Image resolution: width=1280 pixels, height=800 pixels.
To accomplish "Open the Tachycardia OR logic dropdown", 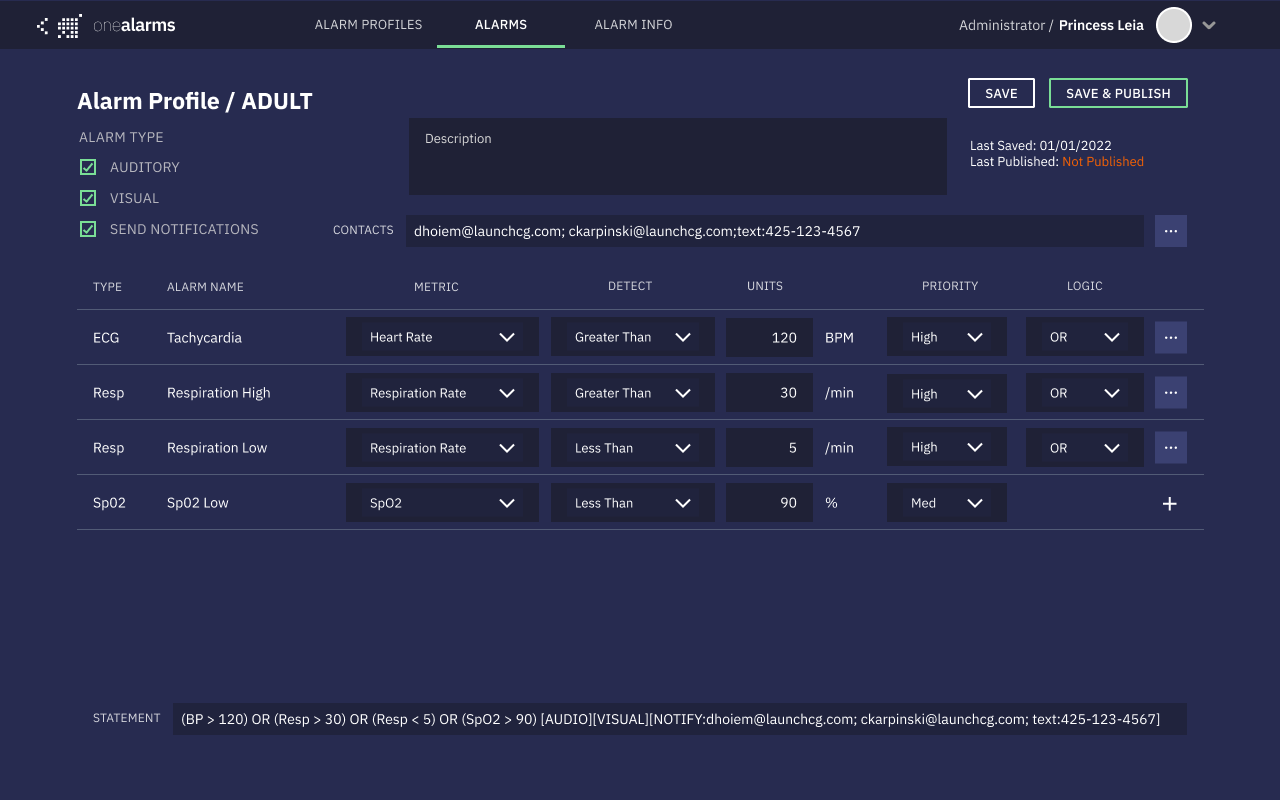I will [1084, 337].
